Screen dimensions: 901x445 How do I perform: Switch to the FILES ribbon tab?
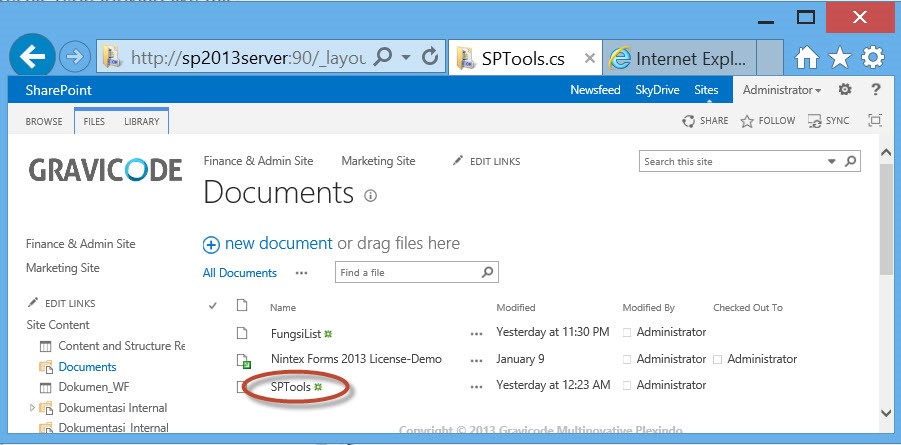click(94, 121)
